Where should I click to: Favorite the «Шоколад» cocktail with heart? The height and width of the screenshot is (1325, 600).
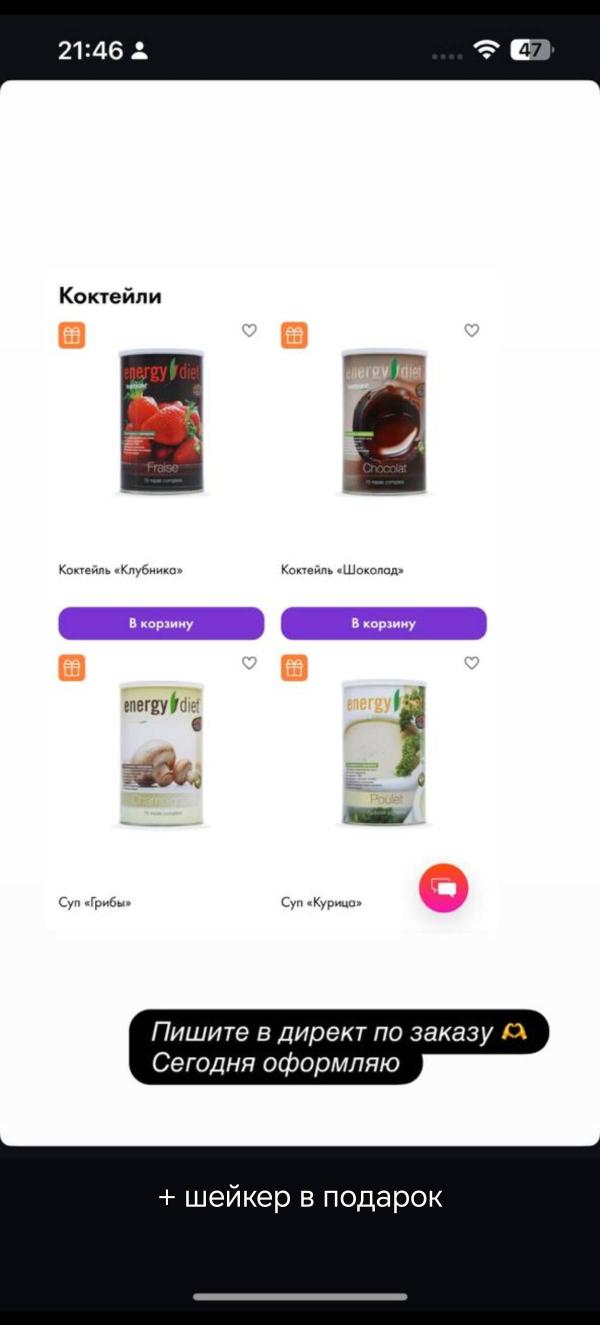coord(472,331)
